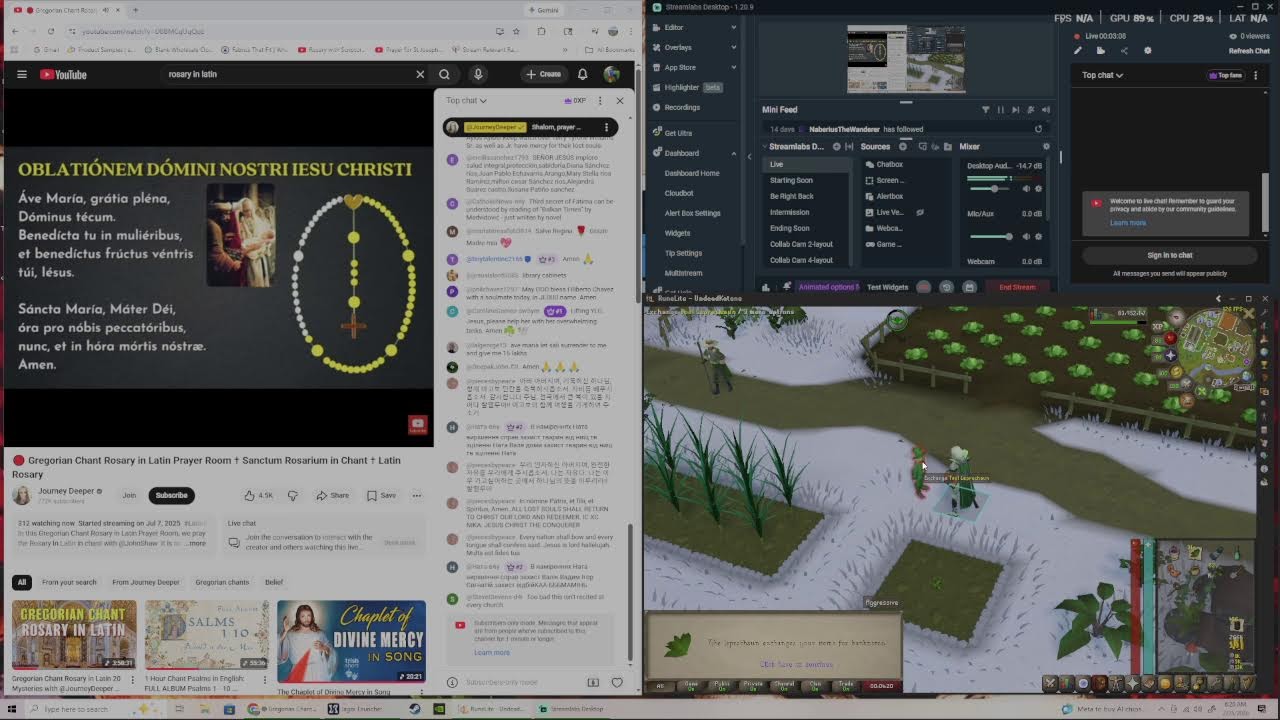Open the Steam taskbar icon
This screenshot has width=1280, height=720.
pyautogui.click(x=415, y=709)
